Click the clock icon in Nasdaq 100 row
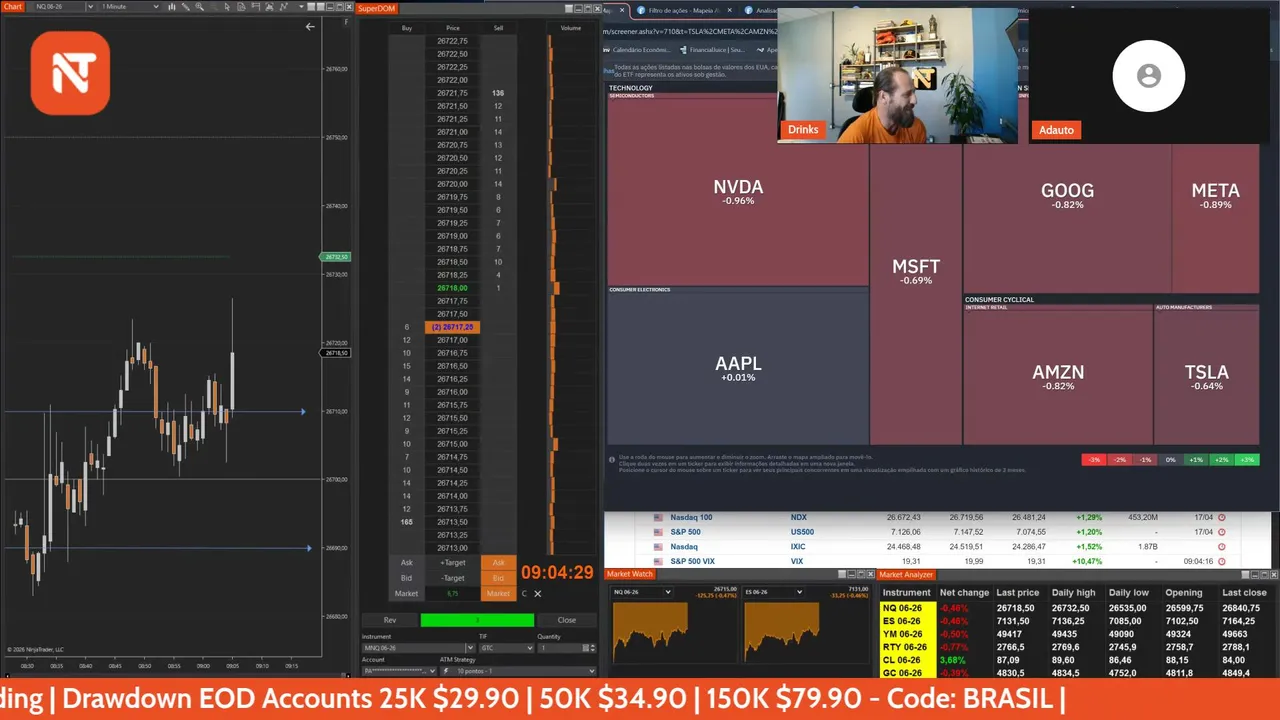 pos(1221,518)
